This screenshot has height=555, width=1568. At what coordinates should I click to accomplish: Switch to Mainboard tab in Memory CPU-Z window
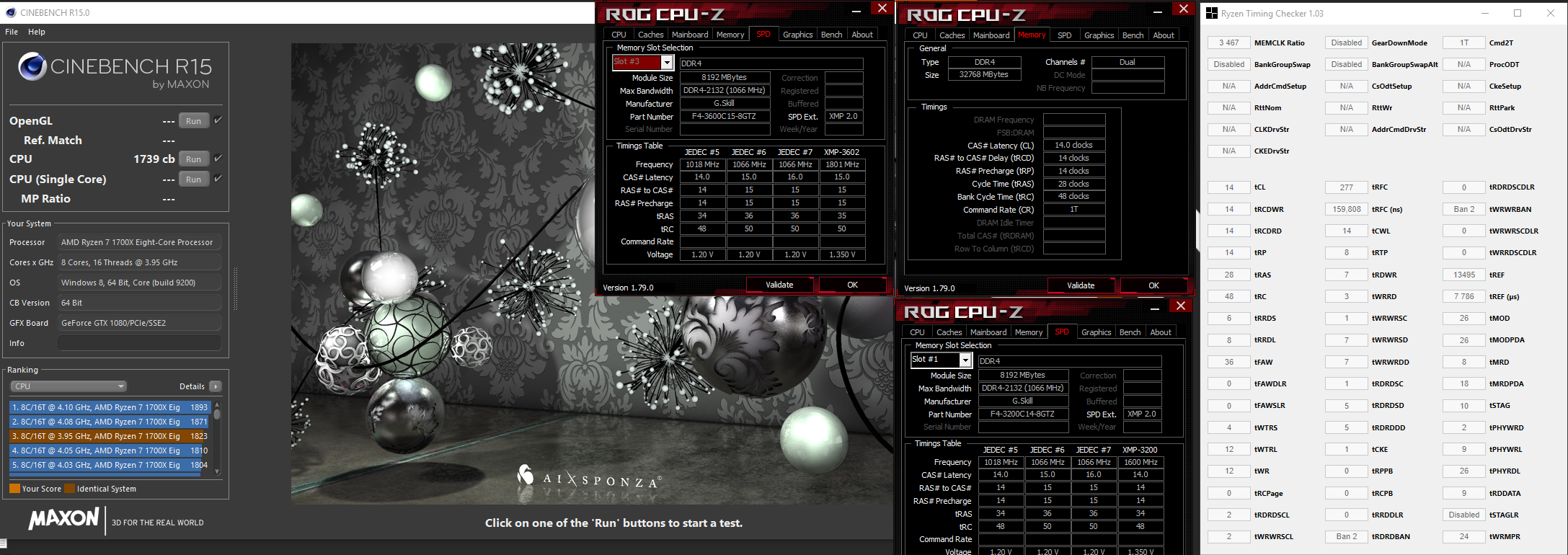pyautogui.click(x=991, y=35)
